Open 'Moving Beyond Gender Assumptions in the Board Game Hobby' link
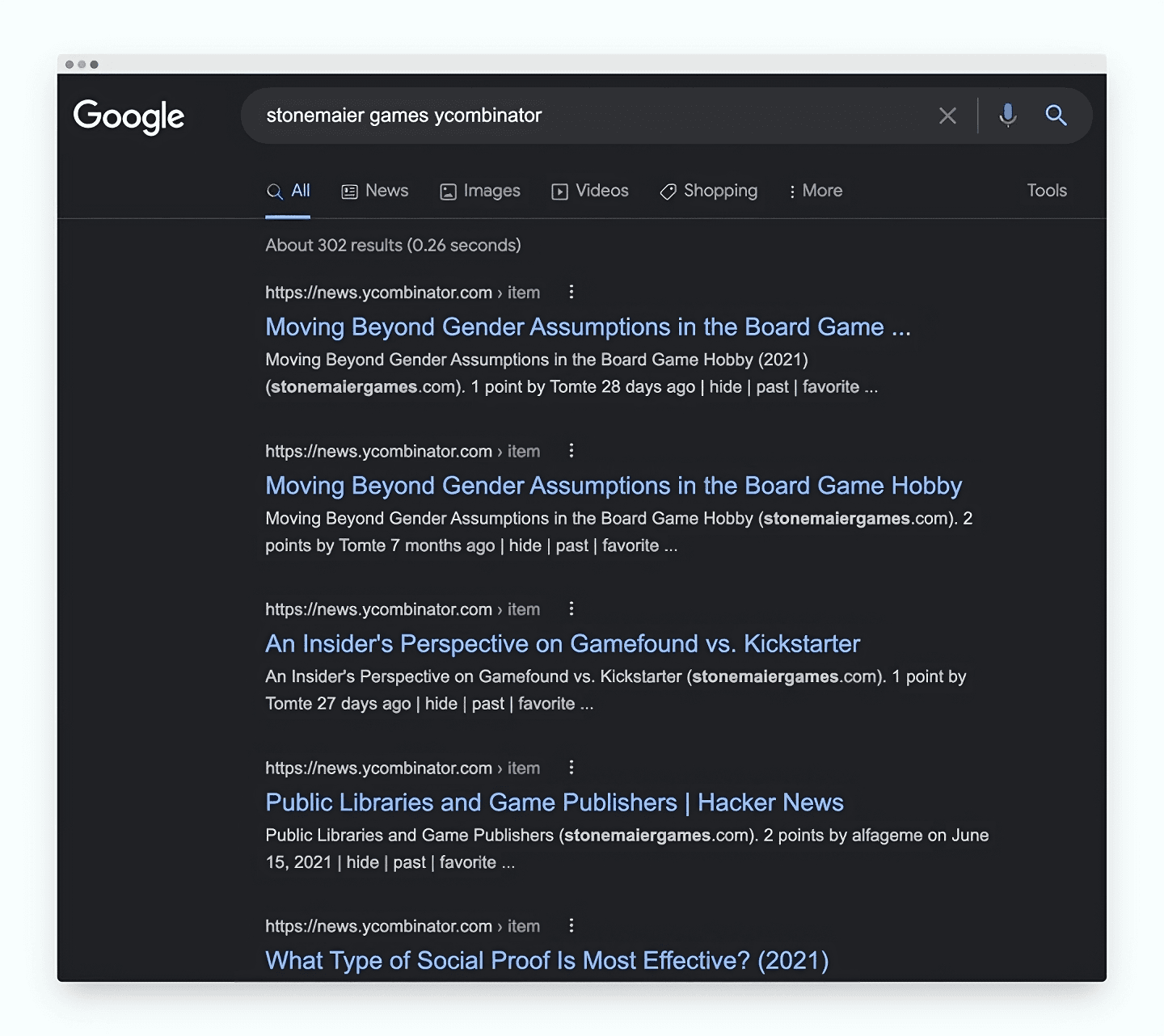Viewport: 1164px width, 1036px height. [x=614, y=485]
